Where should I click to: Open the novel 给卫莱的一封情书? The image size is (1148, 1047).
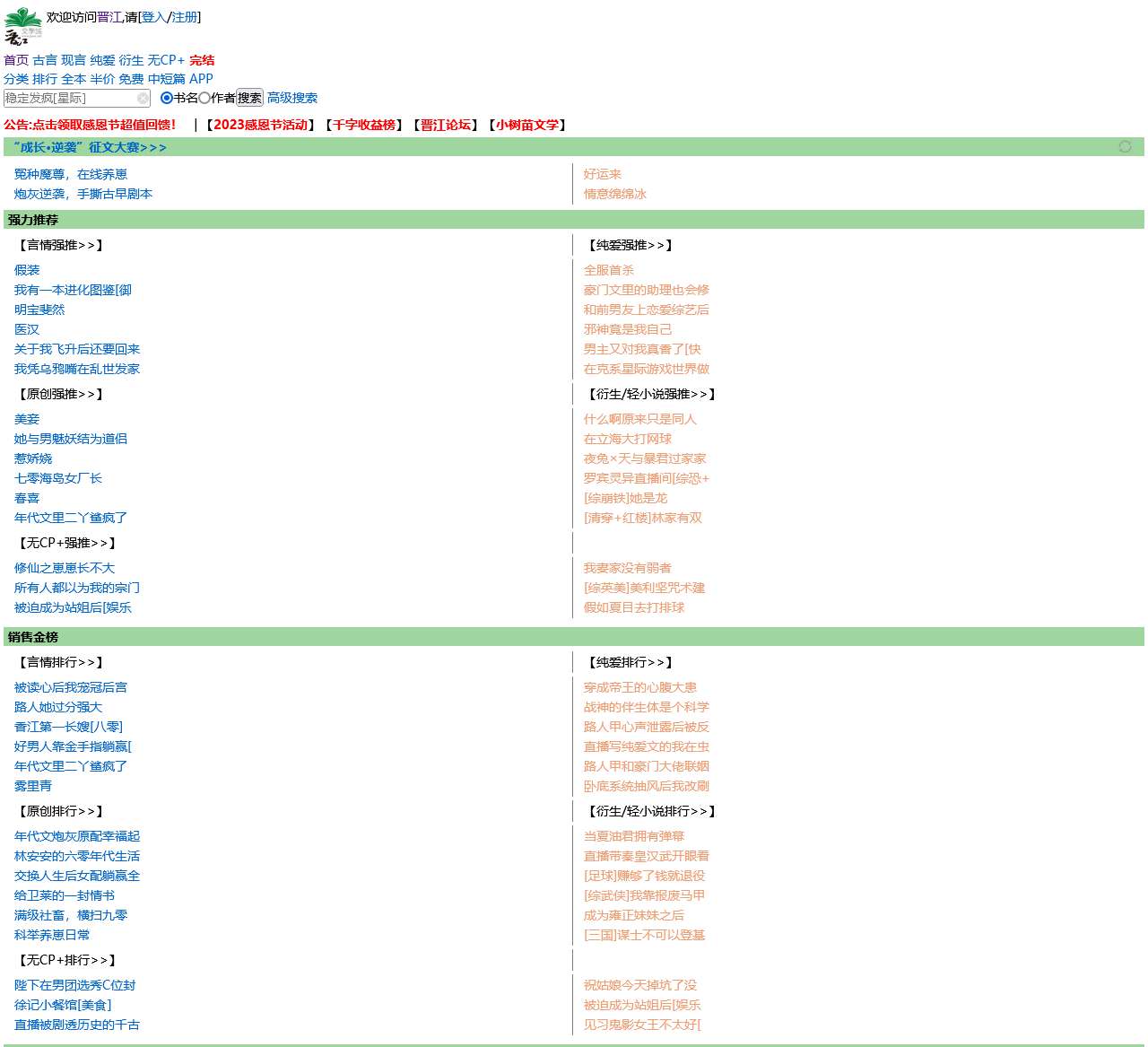(65, 895)
